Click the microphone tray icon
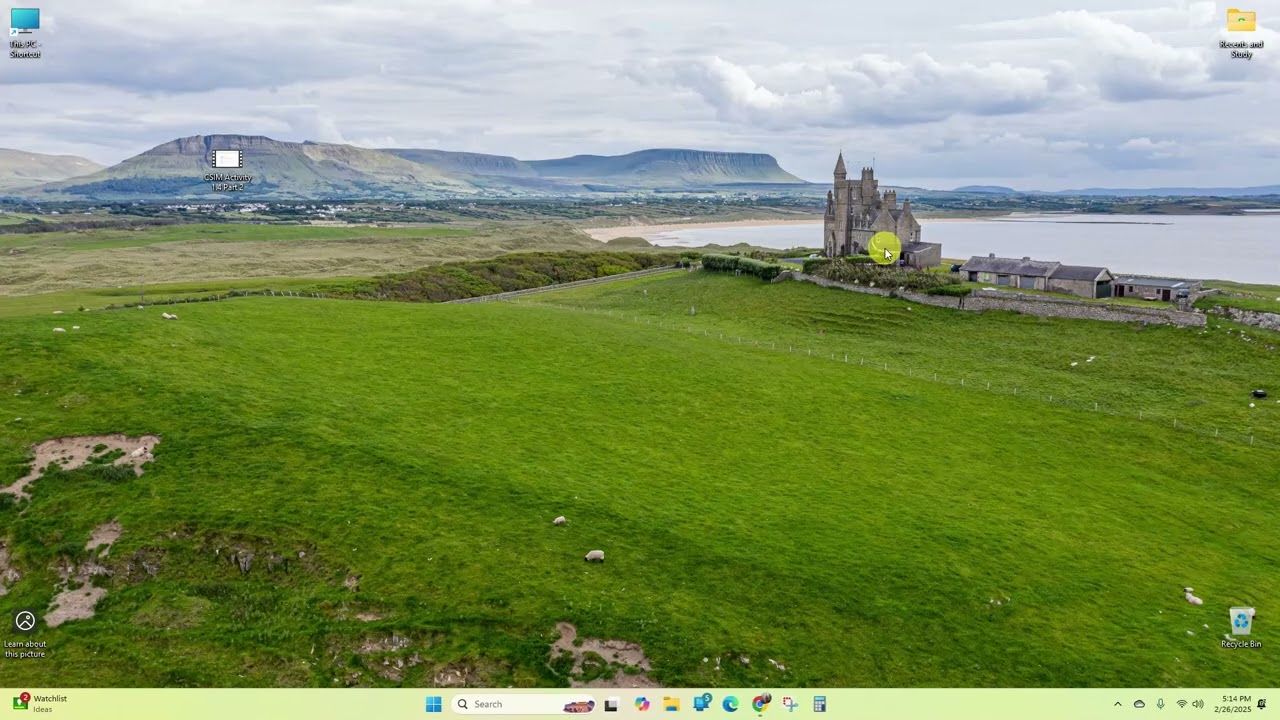This screenshot has height=720, width=1280. pos(1160,704)
